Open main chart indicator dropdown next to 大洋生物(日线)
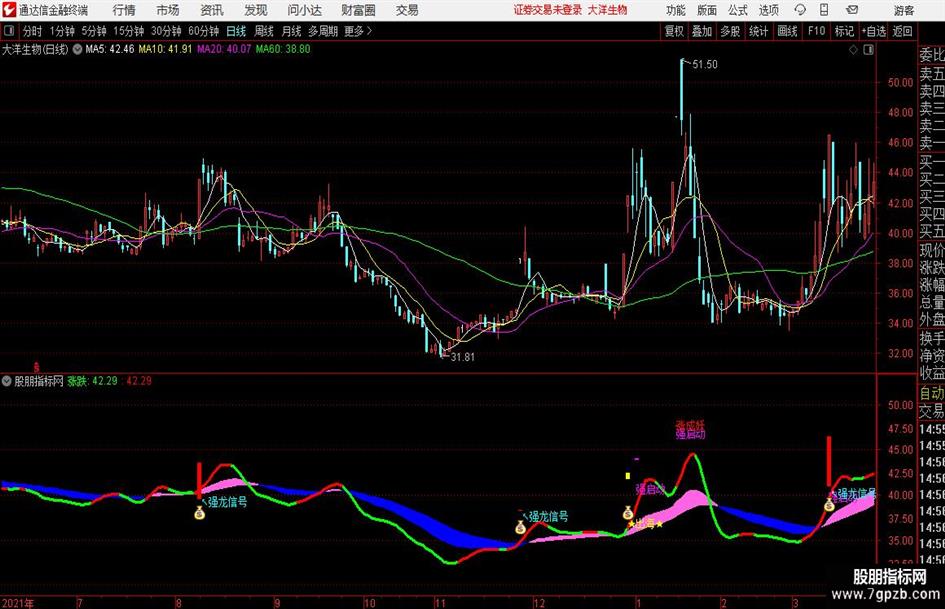 tap(77, 49)
